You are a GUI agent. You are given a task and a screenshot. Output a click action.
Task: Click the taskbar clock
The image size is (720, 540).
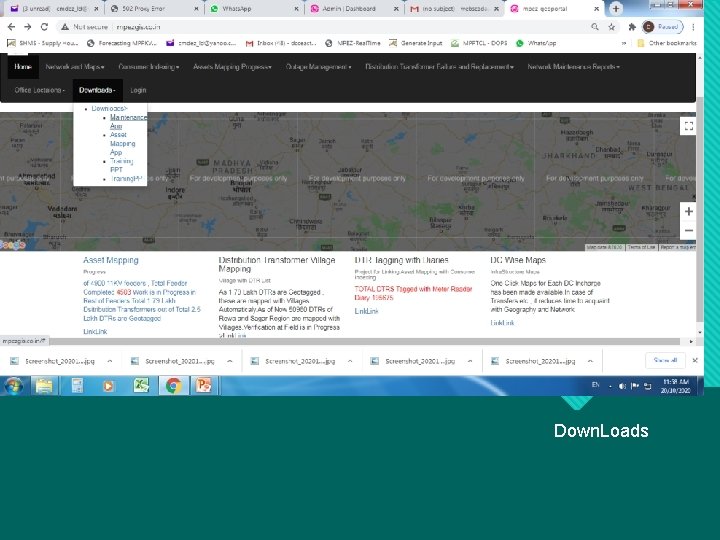click(675, 386)
